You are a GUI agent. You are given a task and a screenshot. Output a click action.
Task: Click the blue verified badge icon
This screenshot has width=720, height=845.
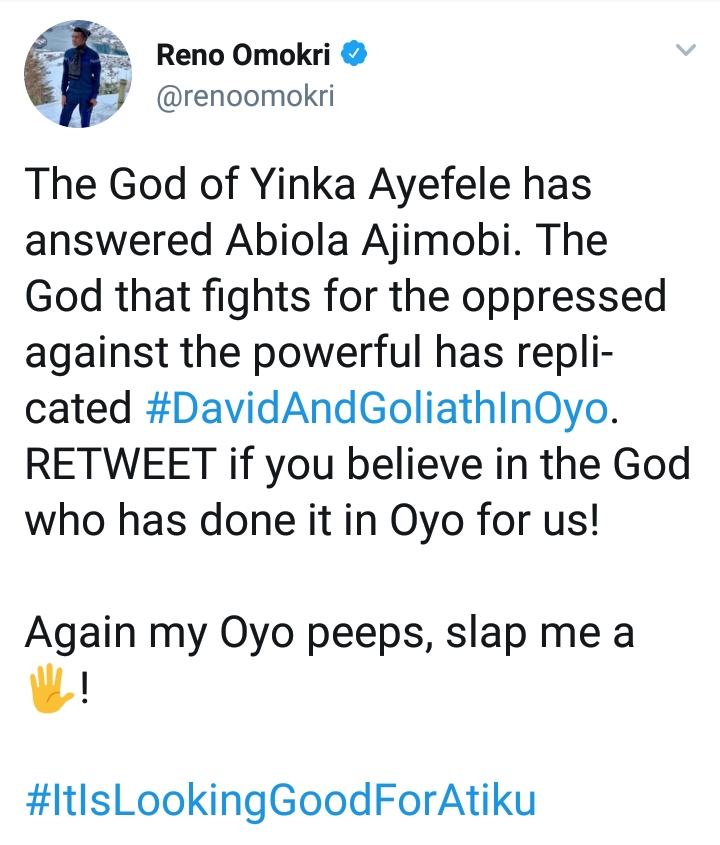(354, 55)
